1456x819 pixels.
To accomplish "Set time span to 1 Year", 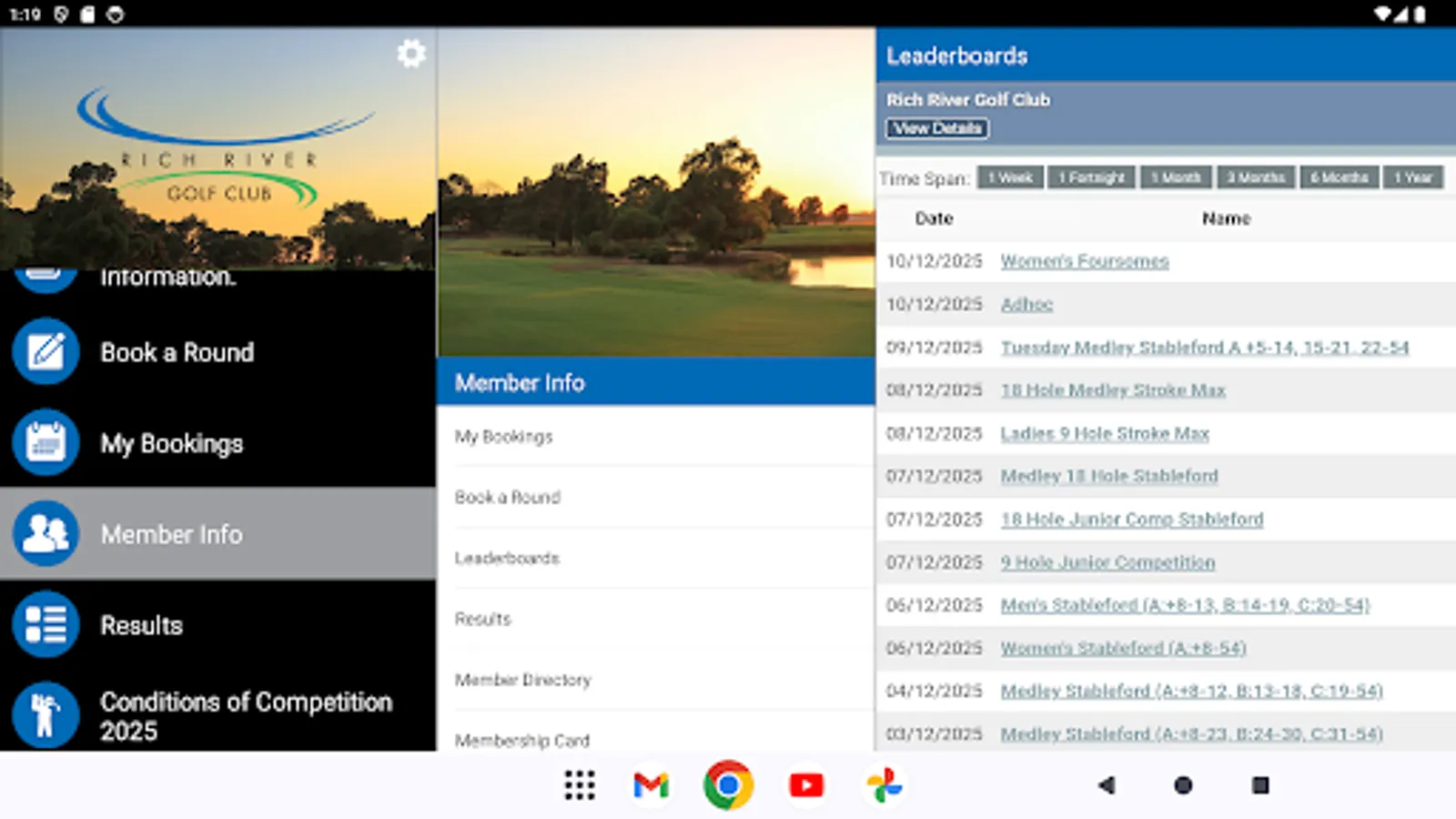I will pyautogui.click(x=1413, y=177).
